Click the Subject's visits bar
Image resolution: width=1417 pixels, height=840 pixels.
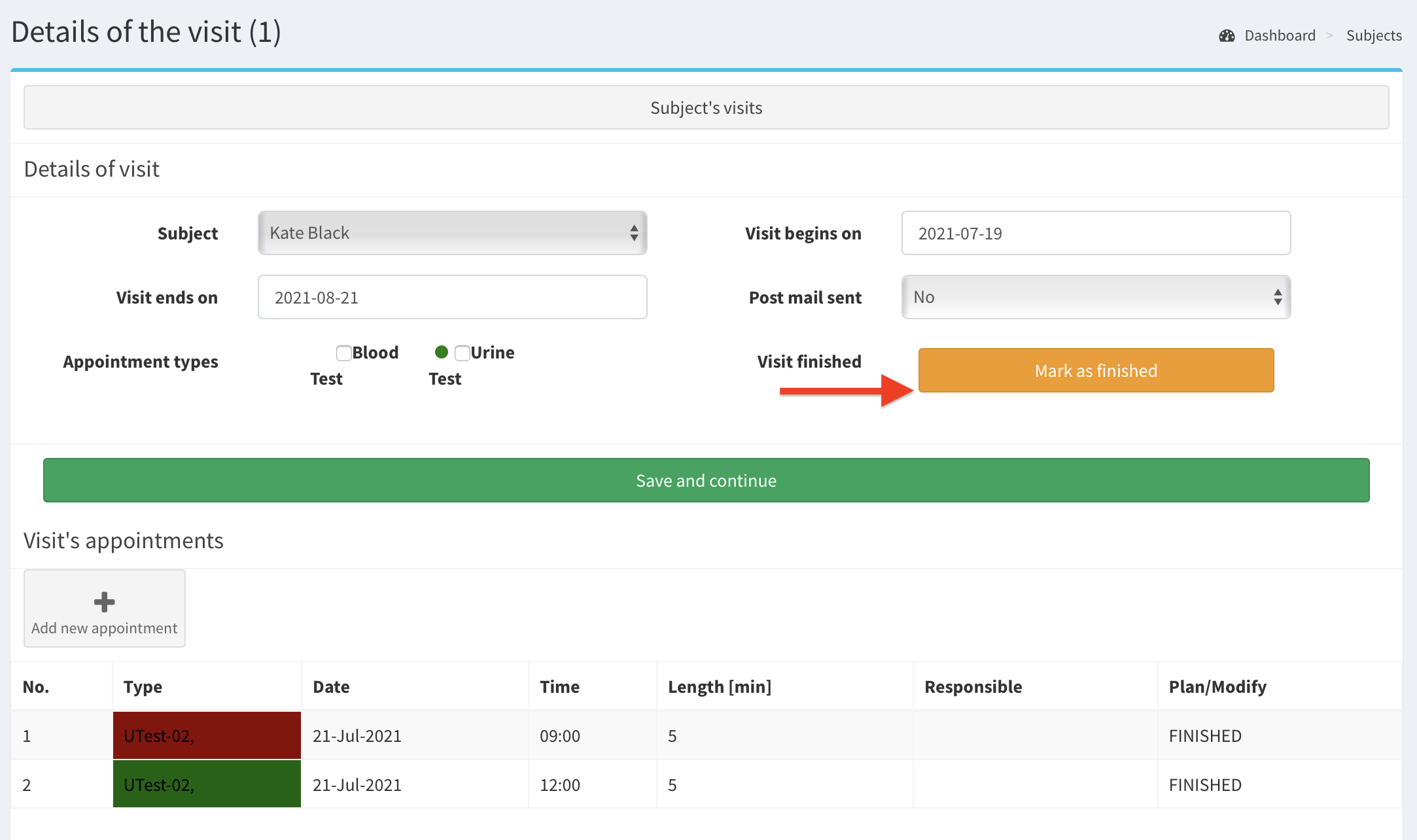click(706, 107)
